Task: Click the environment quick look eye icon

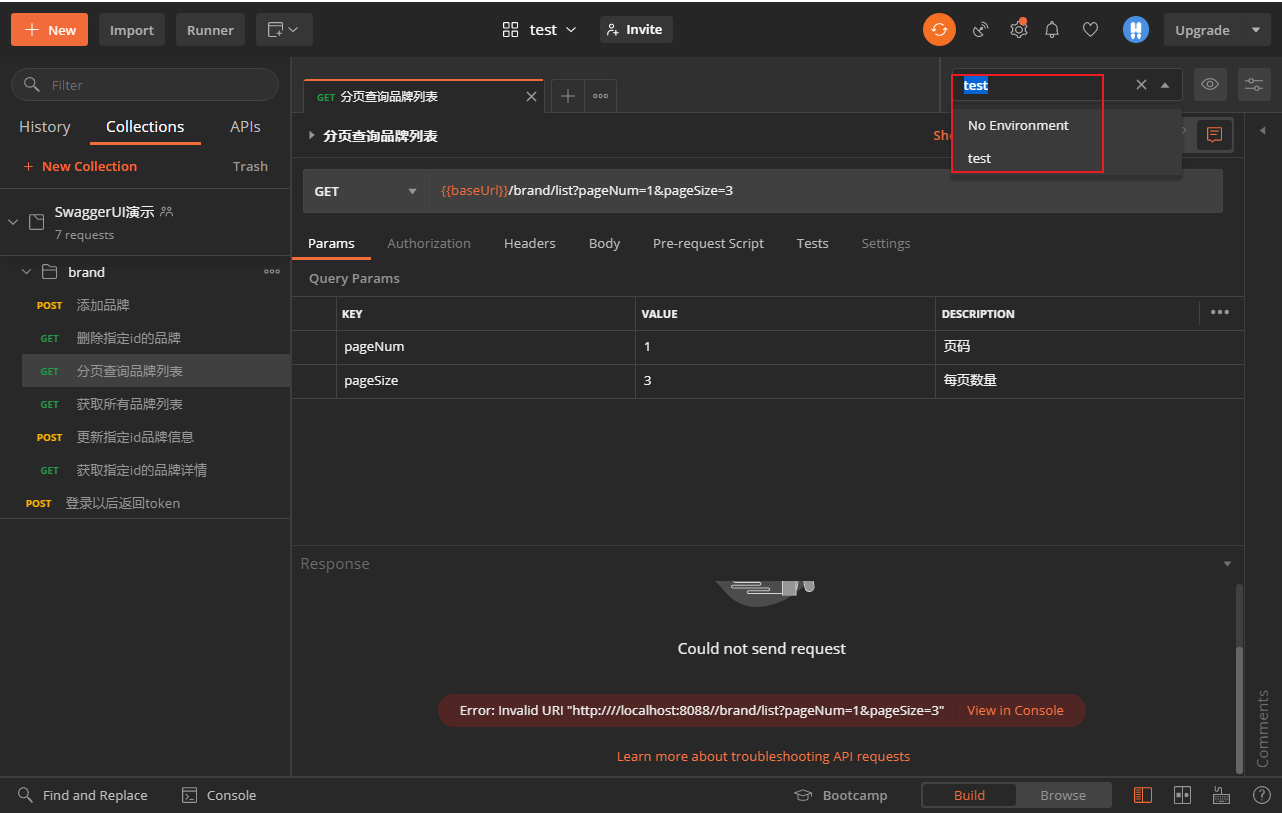Action: coord(1210,85)
